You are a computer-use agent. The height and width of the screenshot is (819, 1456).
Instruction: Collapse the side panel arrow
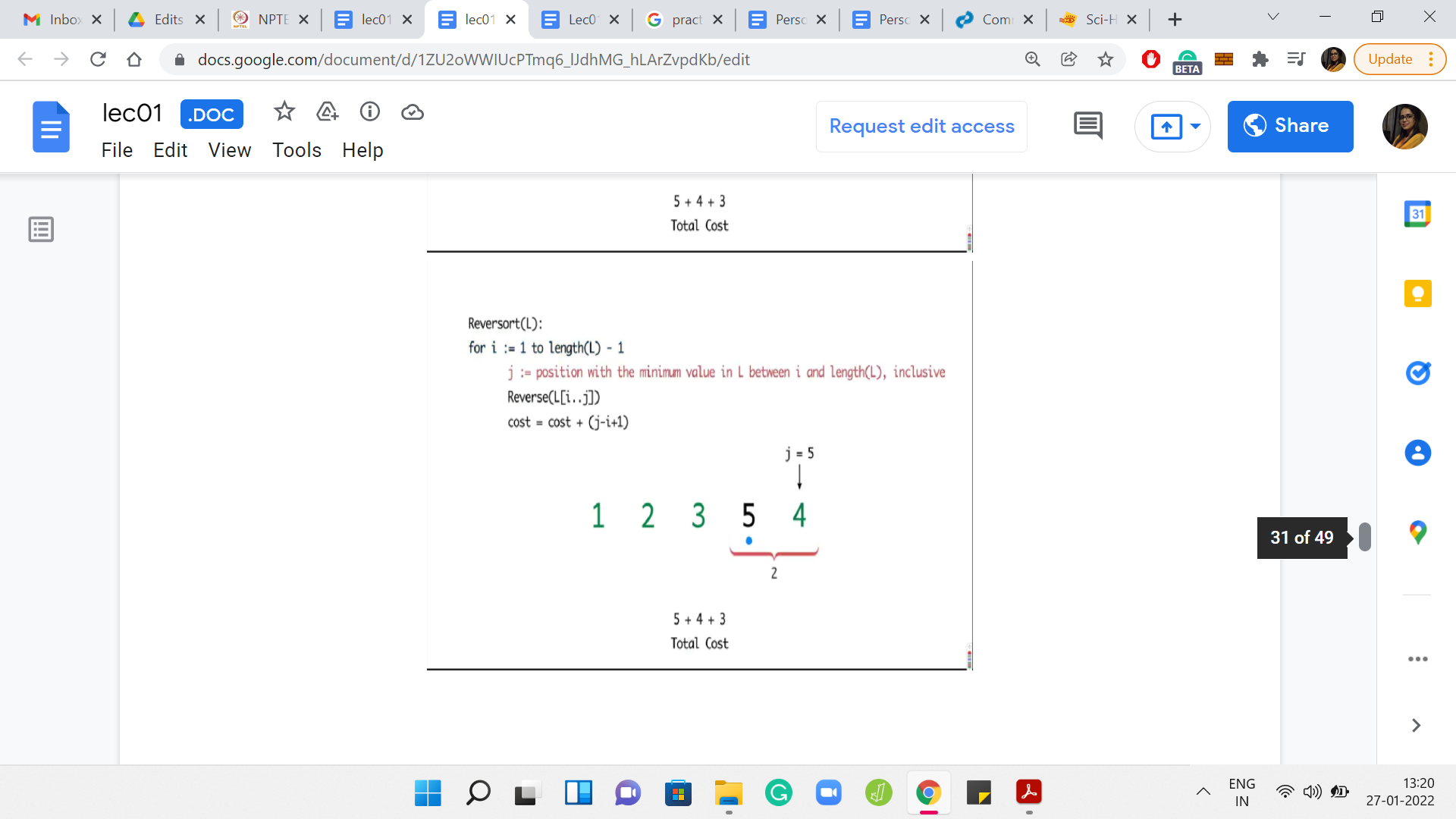[x=1416, y=726]
